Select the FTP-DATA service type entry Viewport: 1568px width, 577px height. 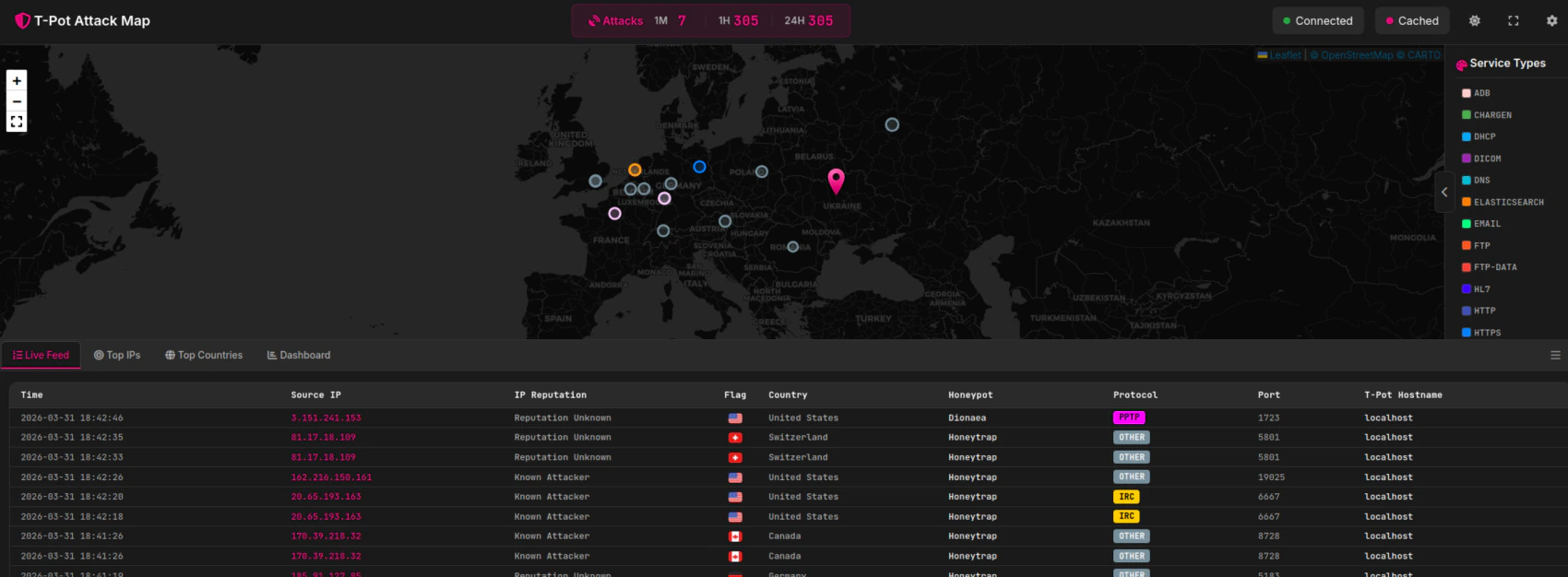pyautogui.click(x=1490, y=267)
